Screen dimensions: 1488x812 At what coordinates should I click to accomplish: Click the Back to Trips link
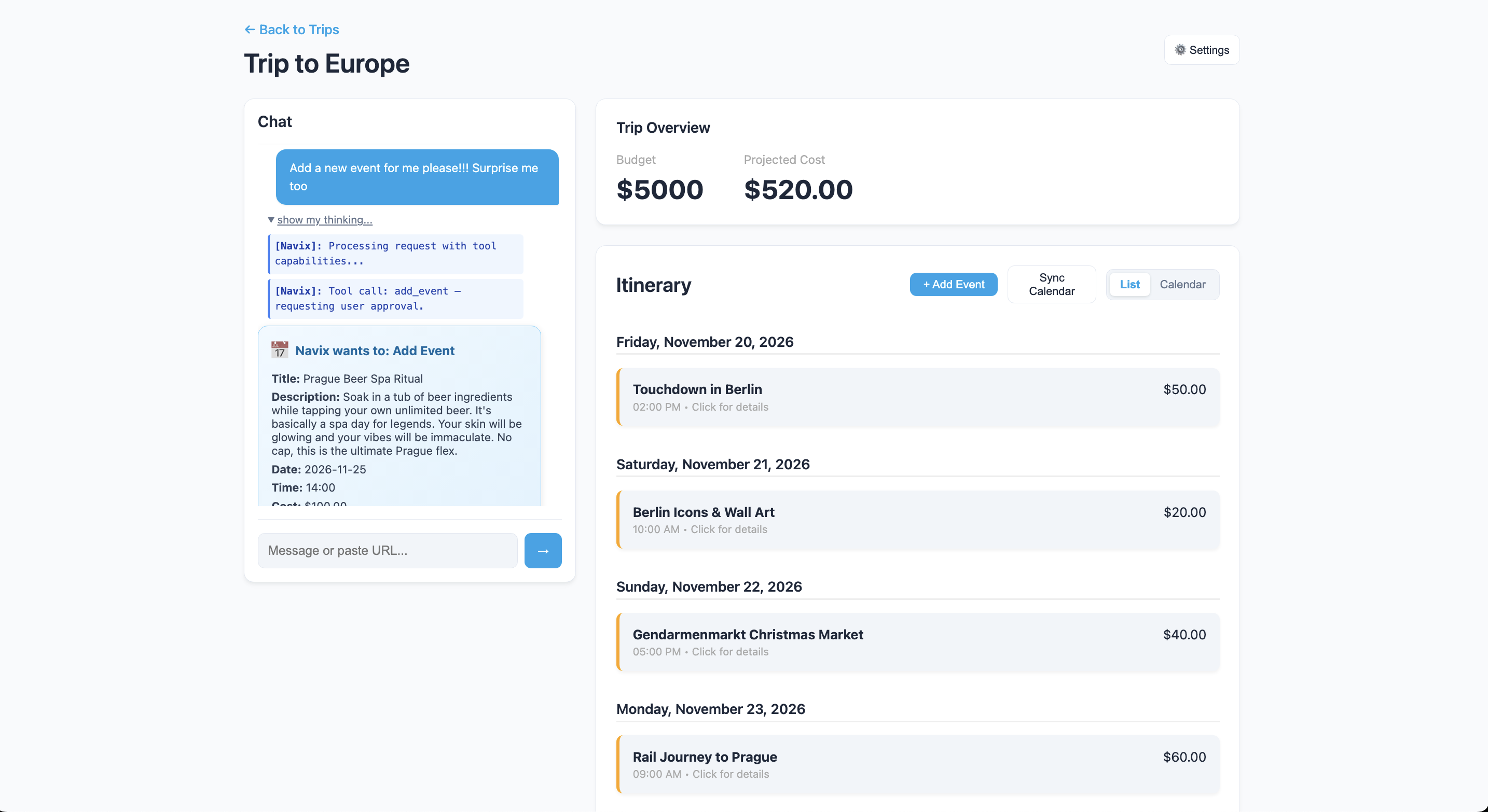pos(299,30)
